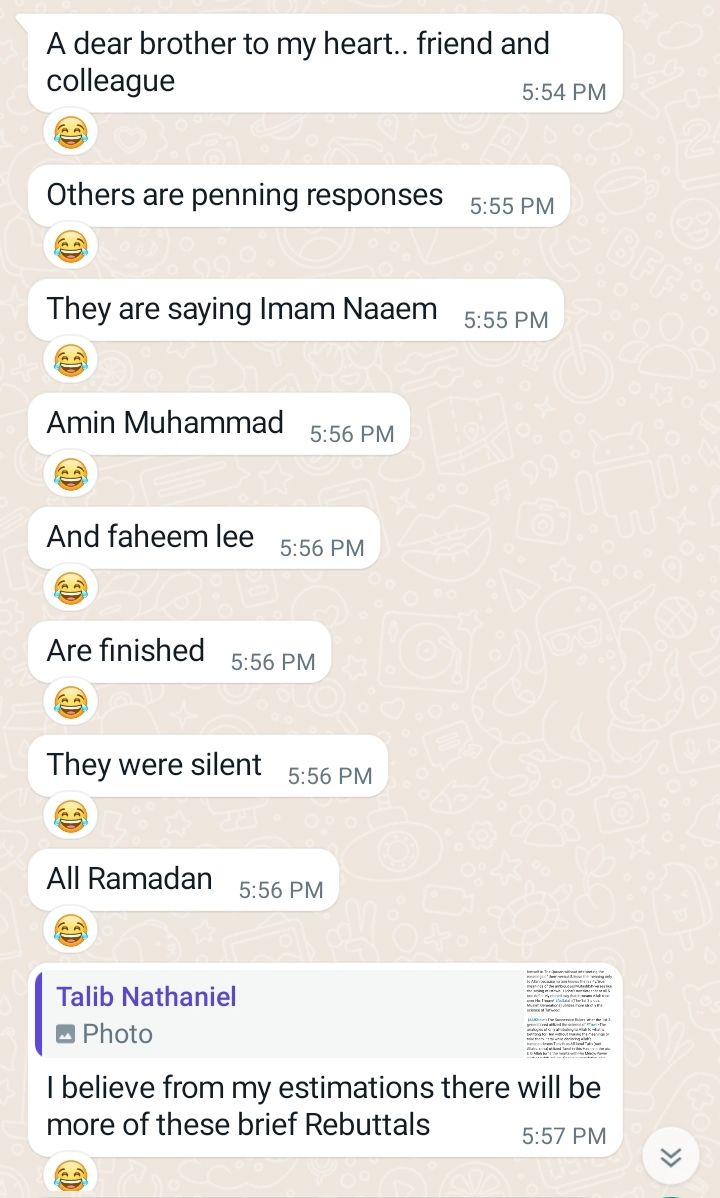Tap the laughing reaction under "A dear brother" message
720x1198 pixels.
[70, 132]
